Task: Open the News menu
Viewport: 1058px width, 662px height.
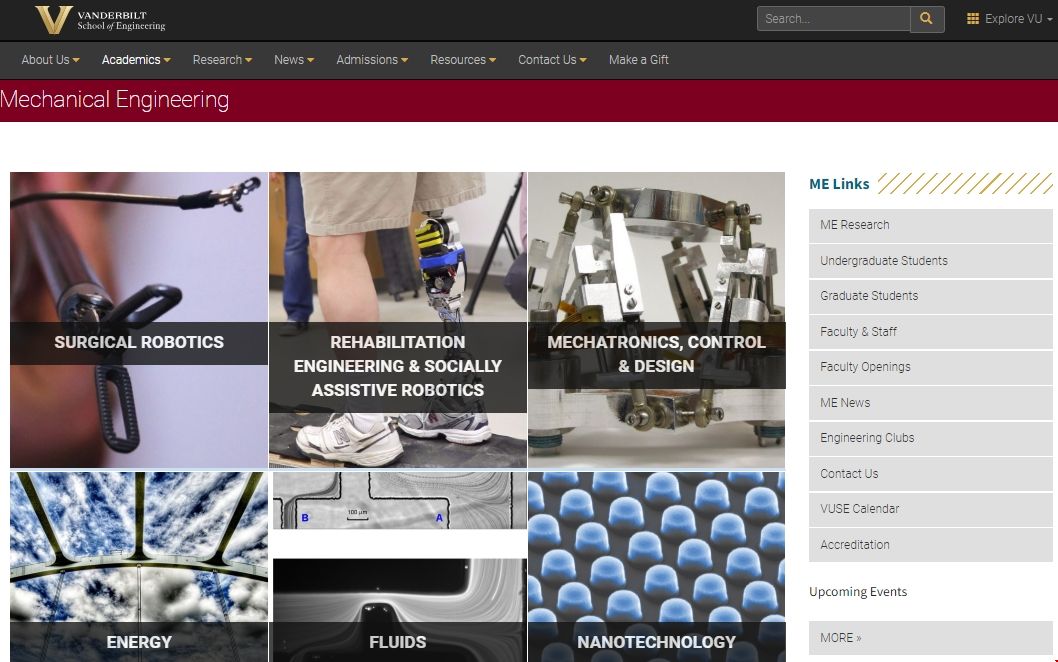Action: point(294,60)
